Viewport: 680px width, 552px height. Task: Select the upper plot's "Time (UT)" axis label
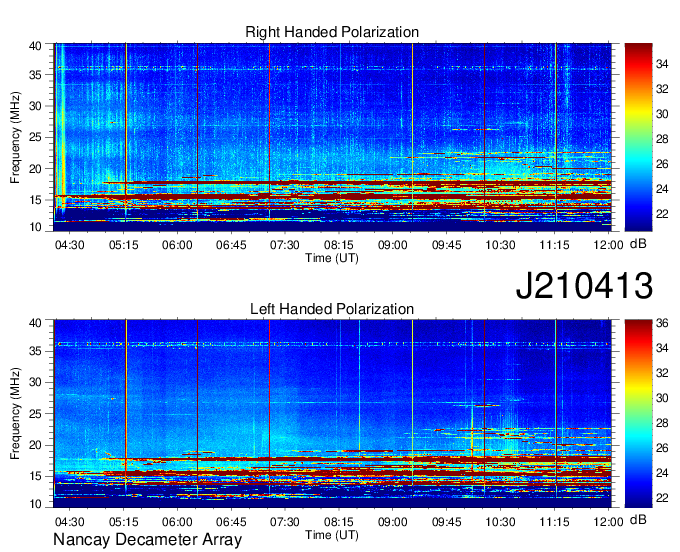point(332,258)
